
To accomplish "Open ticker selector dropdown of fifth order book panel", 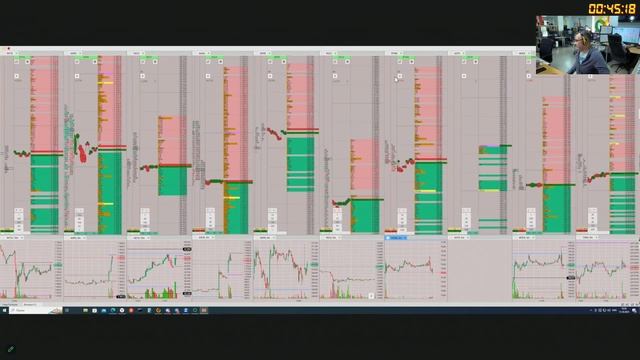I will point(264,53).
